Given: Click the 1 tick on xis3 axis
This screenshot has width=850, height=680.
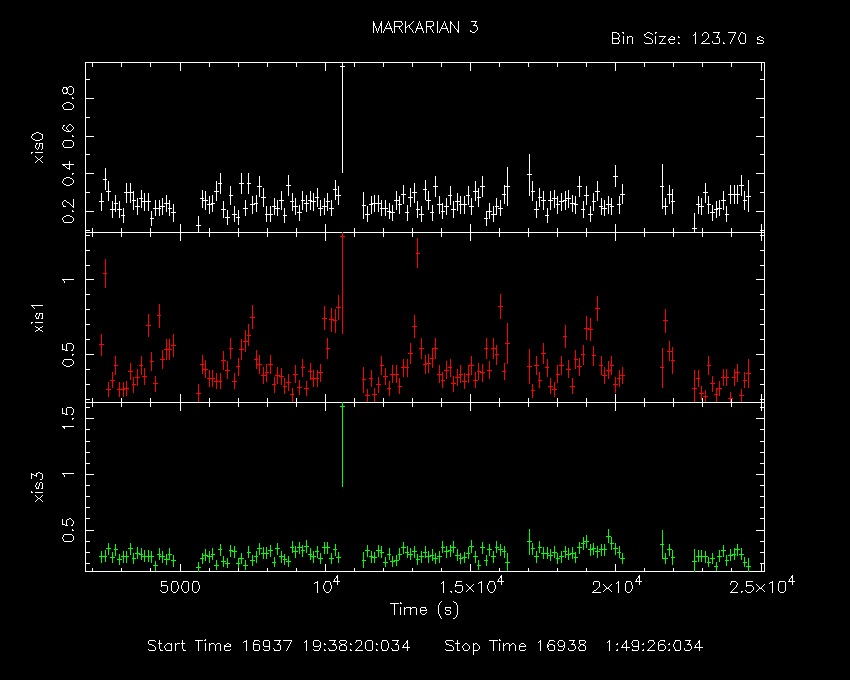Looking at the screenshot, I should [68, 474].
